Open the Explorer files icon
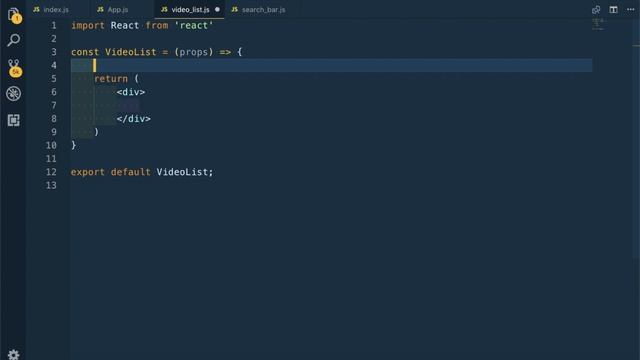640x360 pixels. point(14,15)
